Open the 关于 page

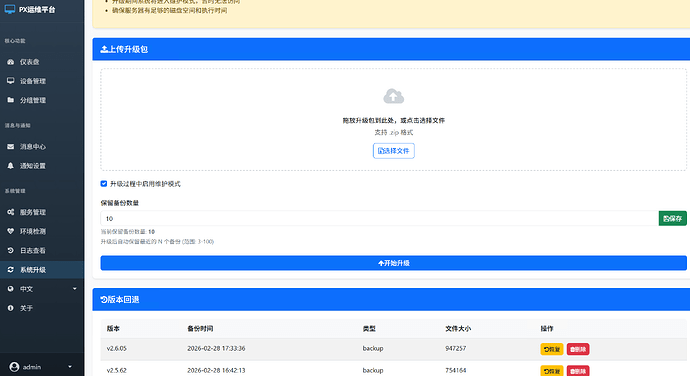coord(42,308)
